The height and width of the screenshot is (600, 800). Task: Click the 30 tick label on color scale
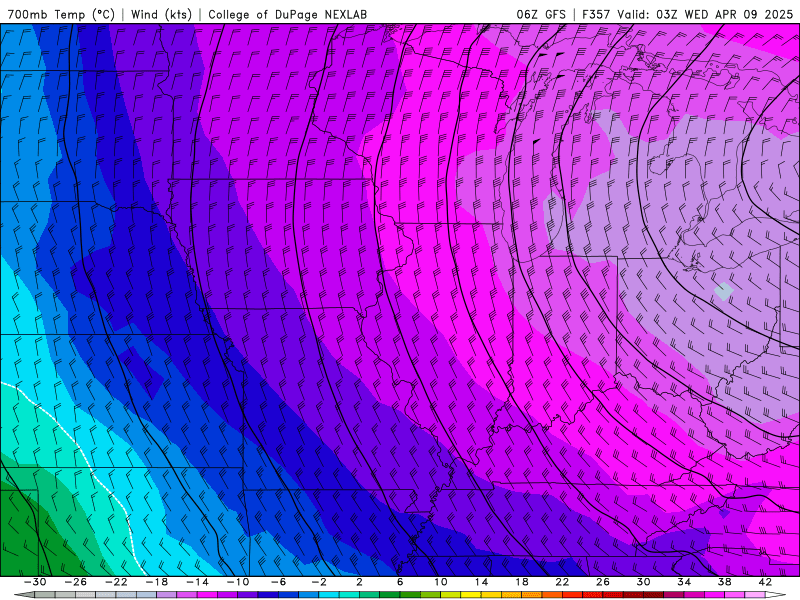coord(643,582)
